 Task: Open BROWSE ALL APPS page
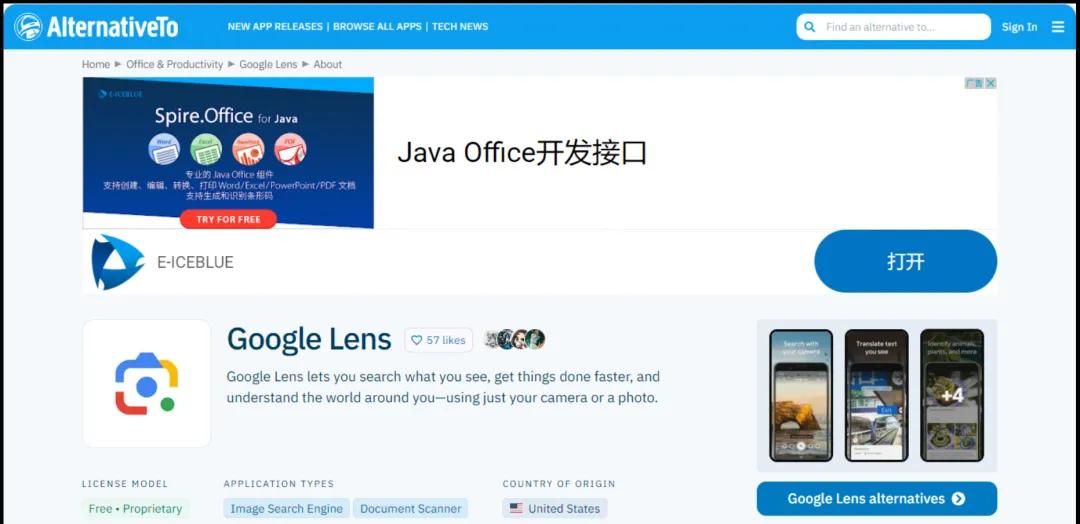pyautogui.click(x=377, y=26)
